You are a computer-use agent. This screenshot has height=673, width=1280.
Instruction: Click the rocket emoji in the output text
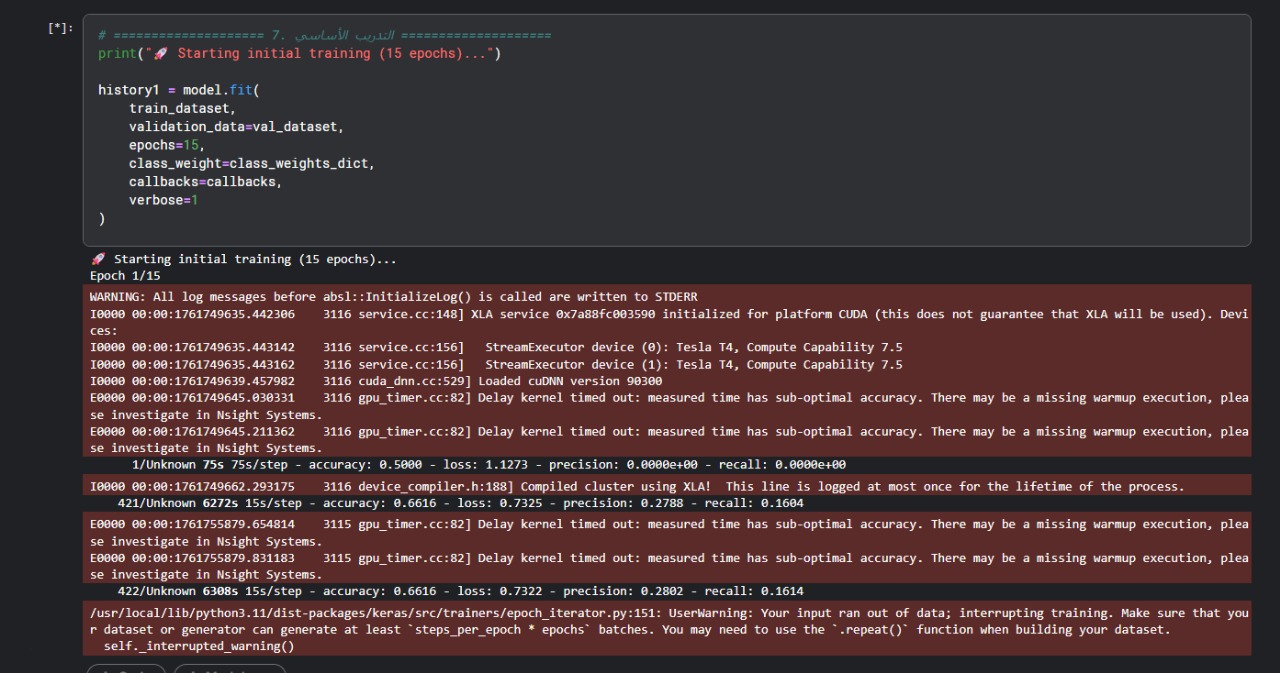click(98, 259)
